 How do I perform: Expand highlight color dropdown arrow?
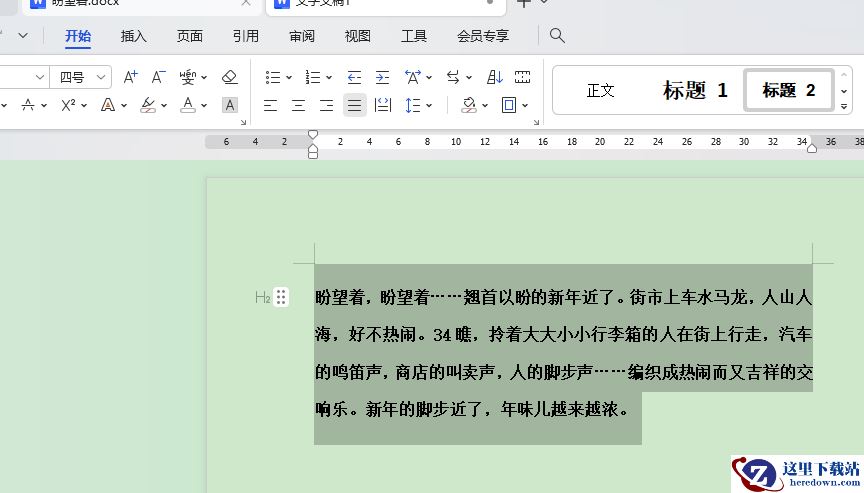point(164,106)
